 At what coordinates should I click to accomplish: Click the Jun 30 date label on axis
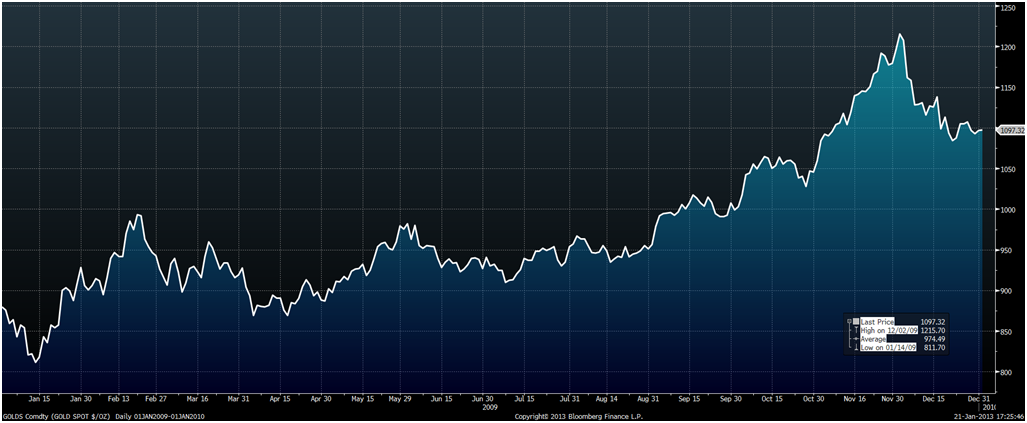(482, 399)
